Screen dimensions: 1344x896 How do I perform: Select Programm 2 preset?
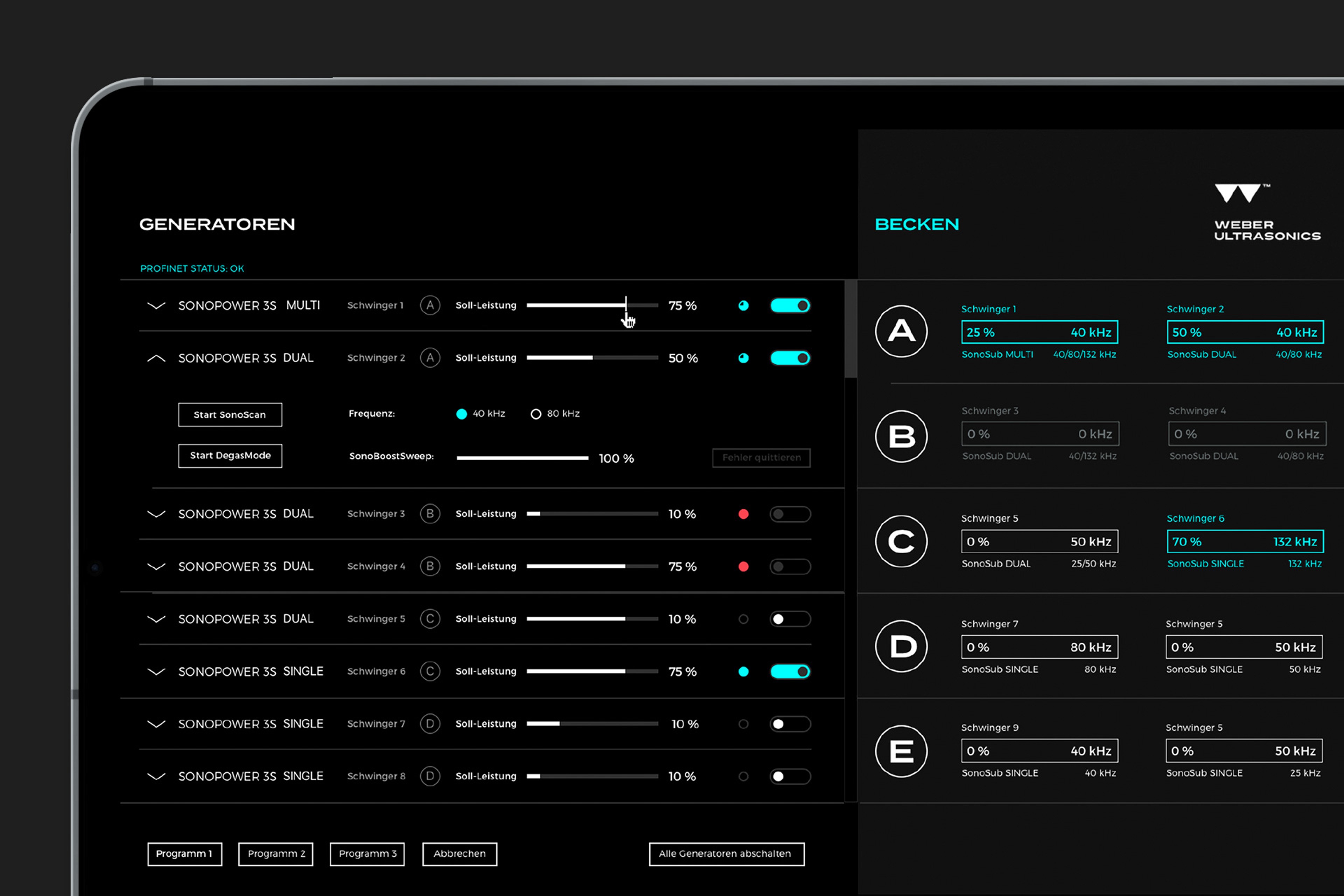click(275, 854)
